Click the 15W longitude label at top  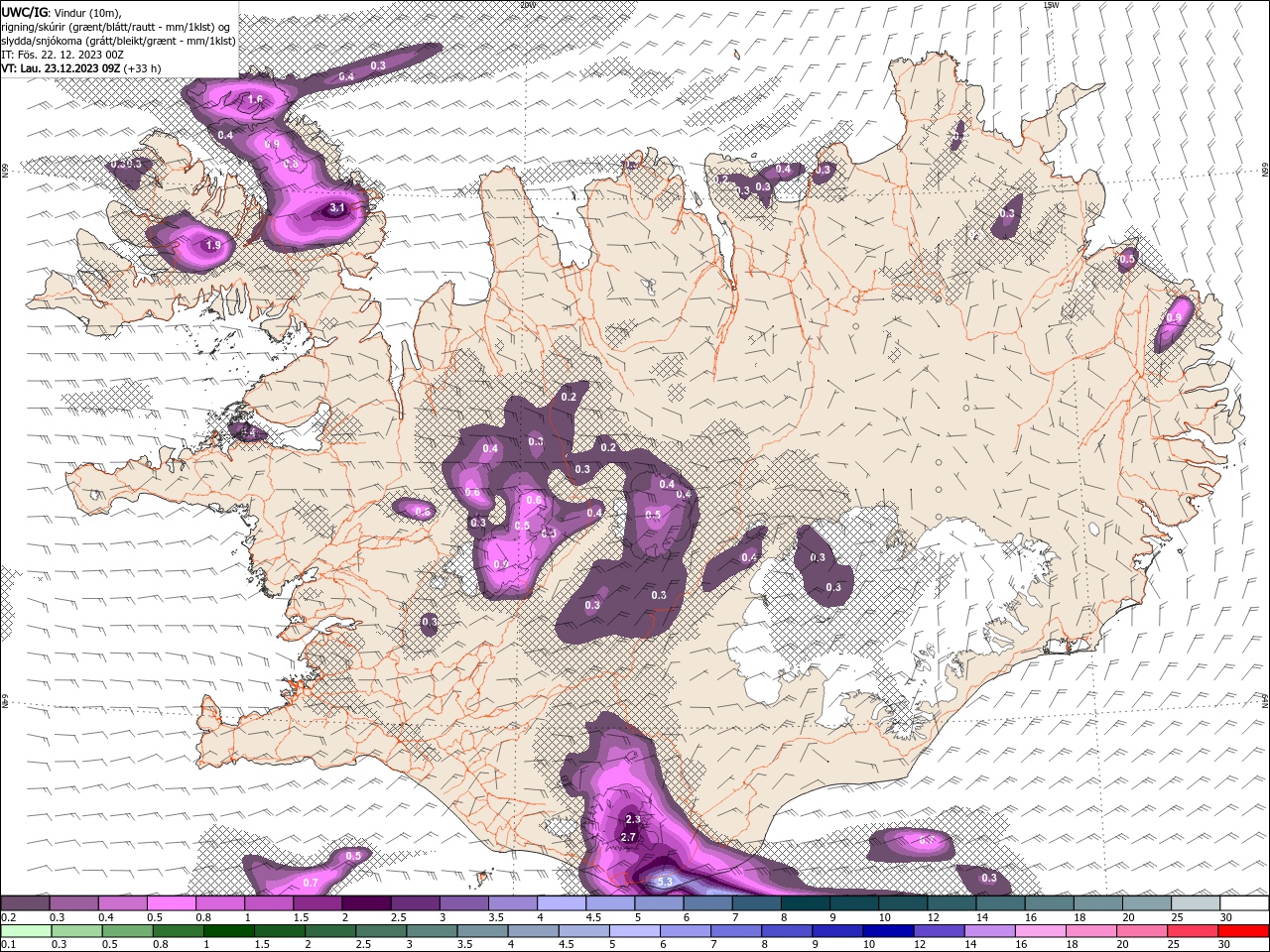(1052, 5)
